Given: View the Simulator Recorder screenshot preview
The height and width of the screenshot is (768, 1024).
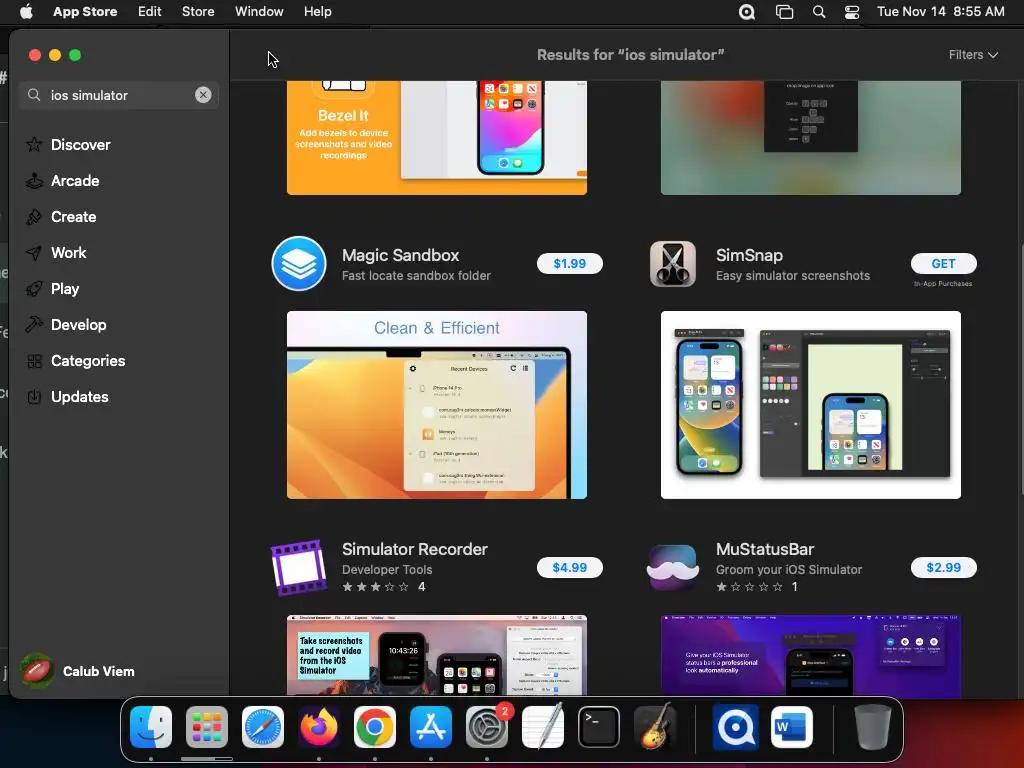Looking at the screenshot, I should [437, 655].
